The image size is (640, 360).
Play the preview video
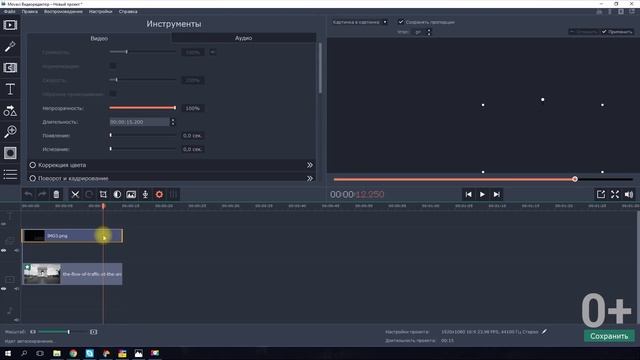pyautogui.click(x=482, y=195)
